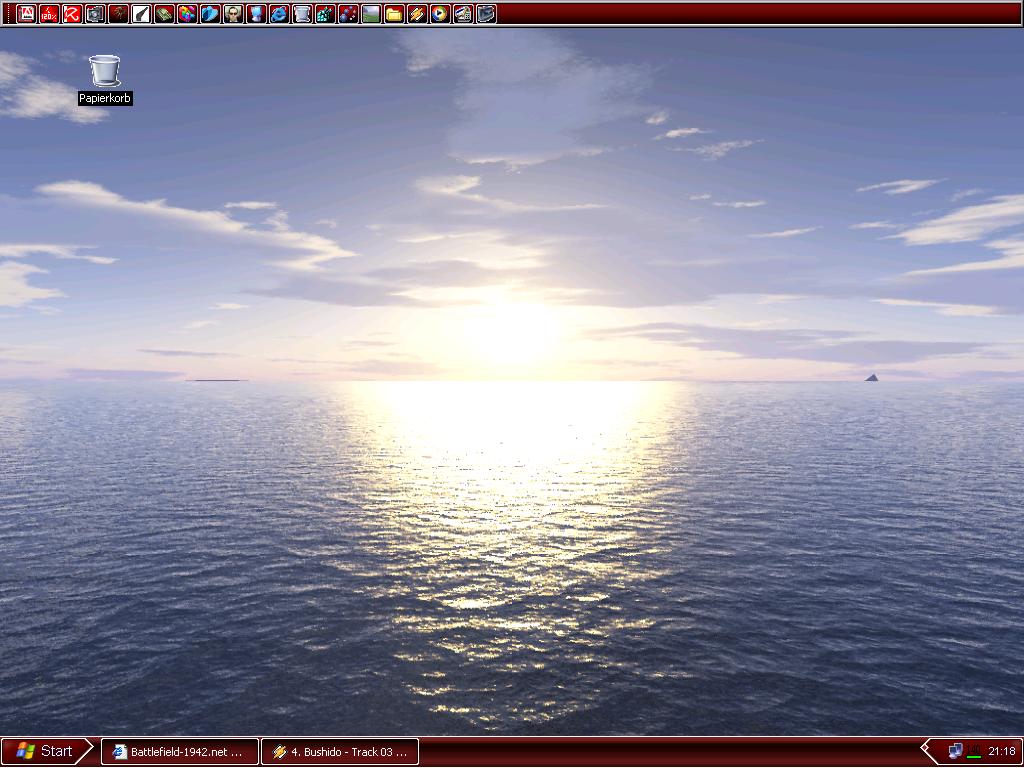The image size is (1024, 768).
Task: Open the landscape picture icon
Action: coord(371,14)
